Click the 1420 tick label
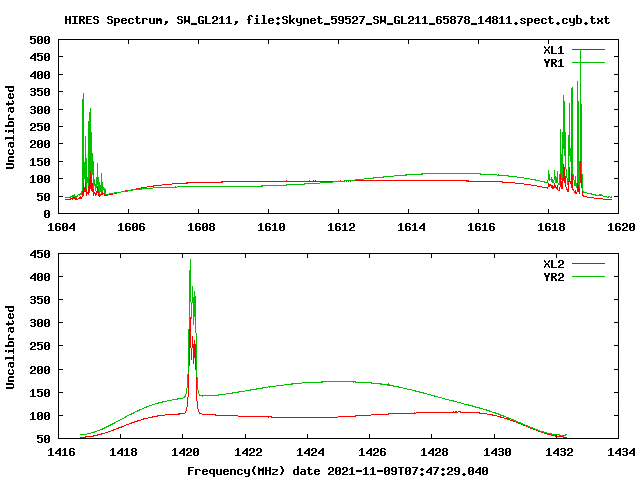 pyautogui.click(x=185, y=452)
